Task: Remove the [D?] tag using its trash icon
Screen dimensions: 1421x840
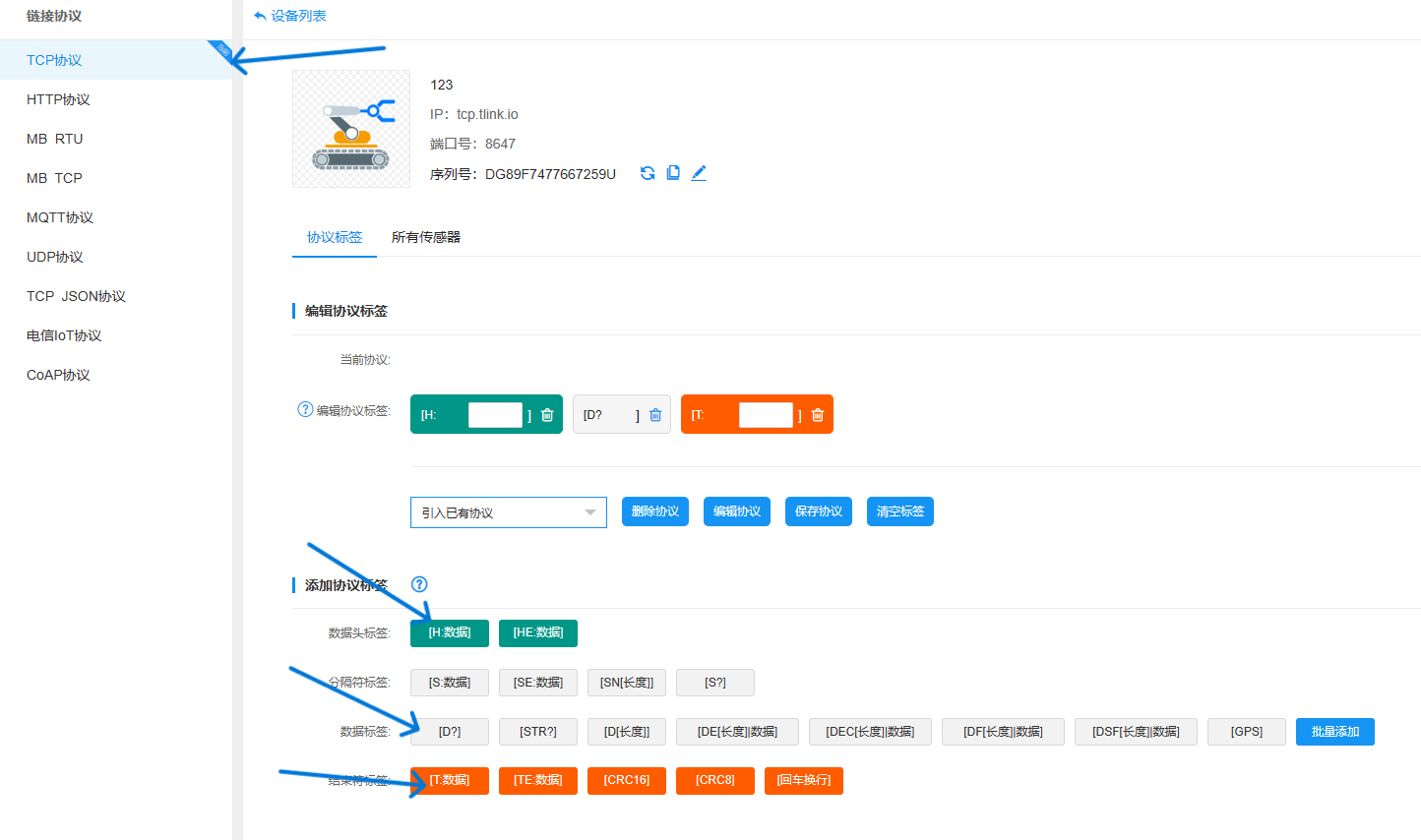Action: (x=655, y=414)
